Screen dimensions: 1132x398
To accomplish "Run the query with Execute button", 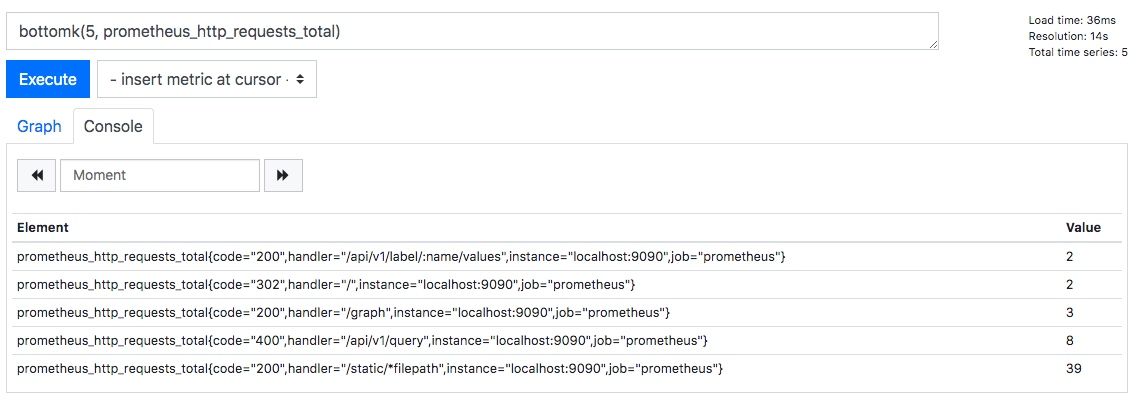I will 48,79.
